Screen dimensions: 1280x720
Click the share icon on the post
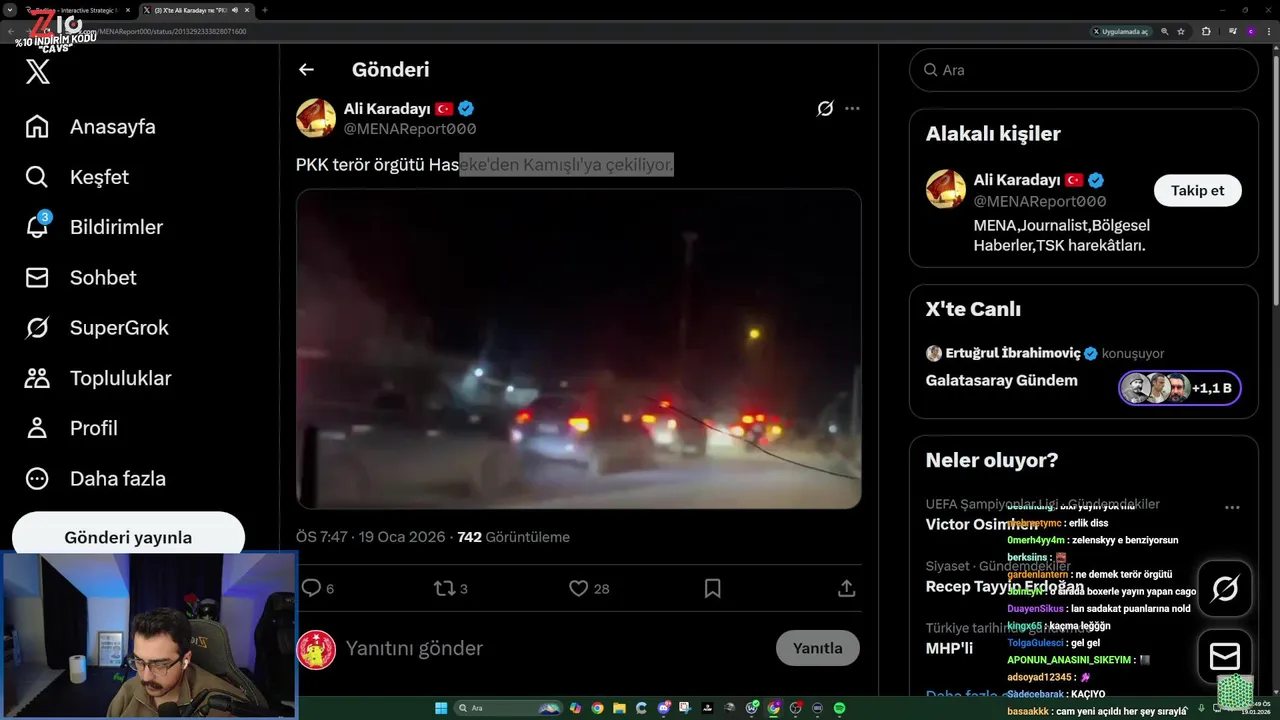[x=846, y=588]
